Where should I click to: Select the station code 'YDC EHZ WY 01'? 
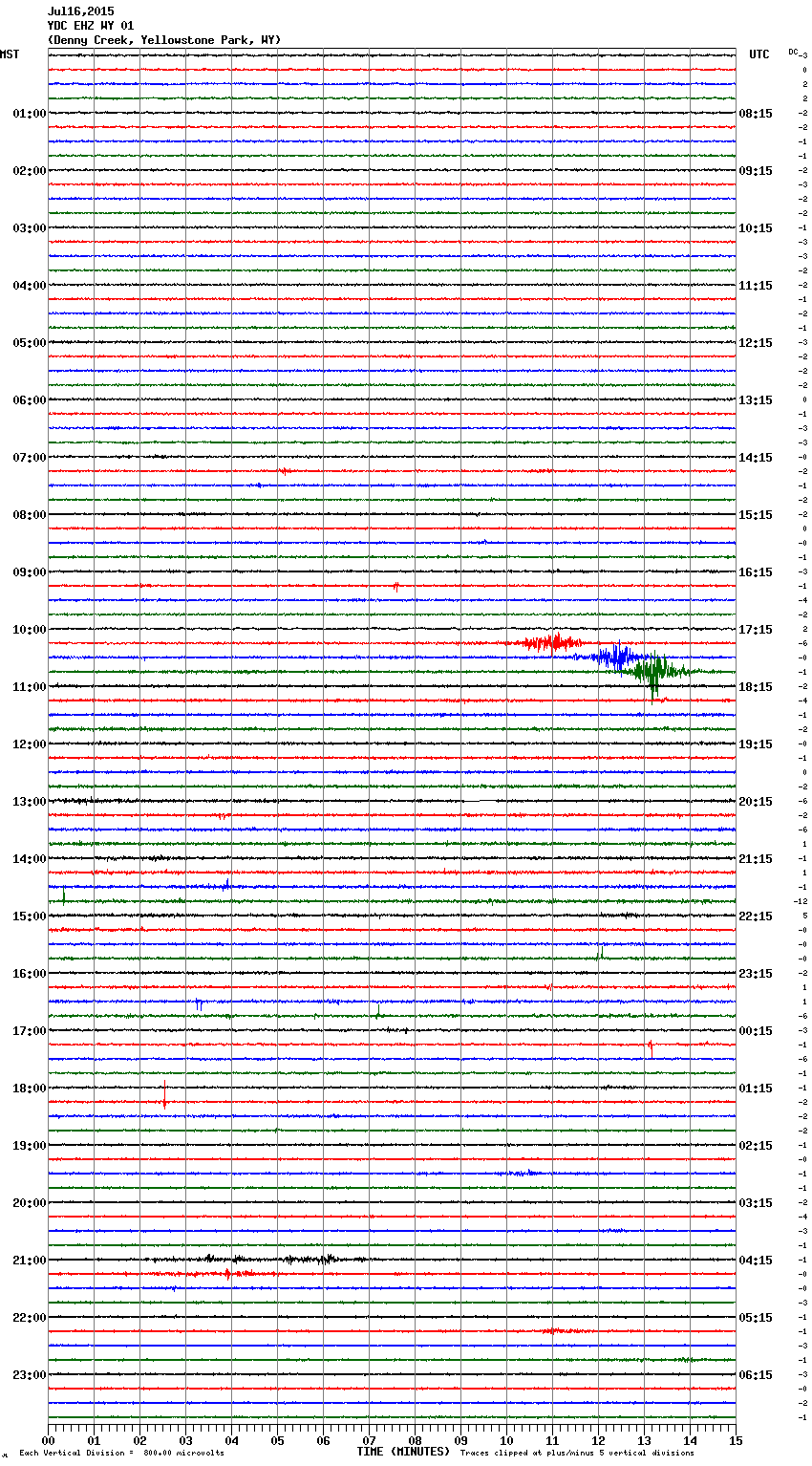pos(91,26)
